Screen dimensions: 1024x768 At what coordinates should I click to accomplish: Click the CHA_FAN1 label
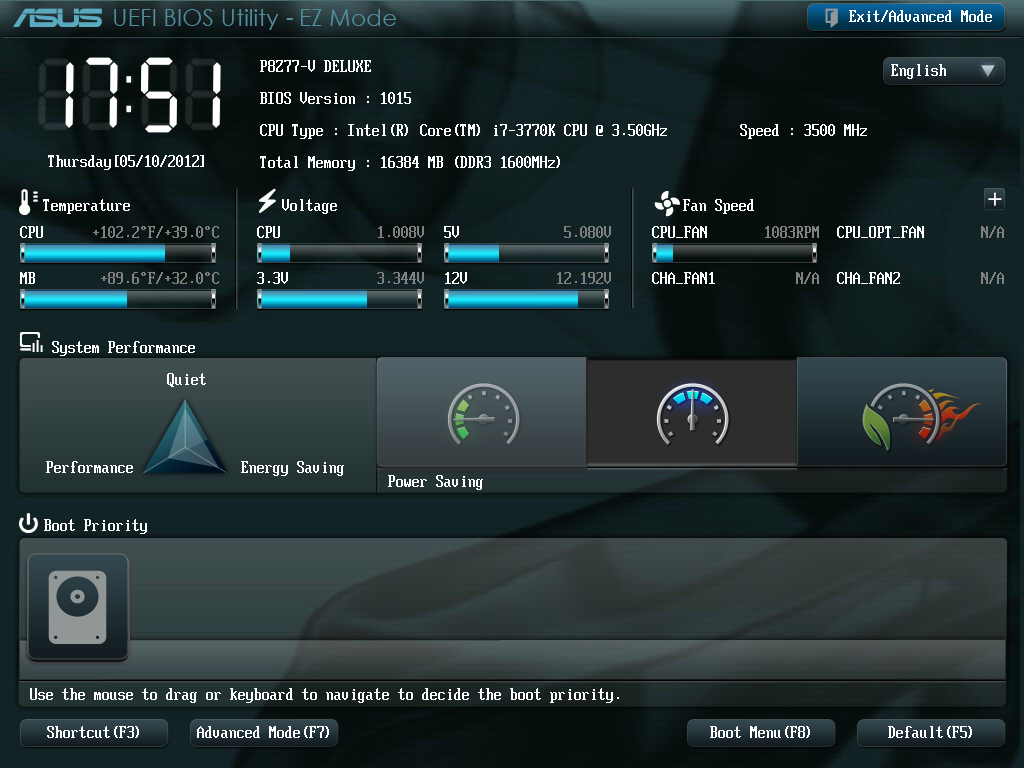coord(683,279)
